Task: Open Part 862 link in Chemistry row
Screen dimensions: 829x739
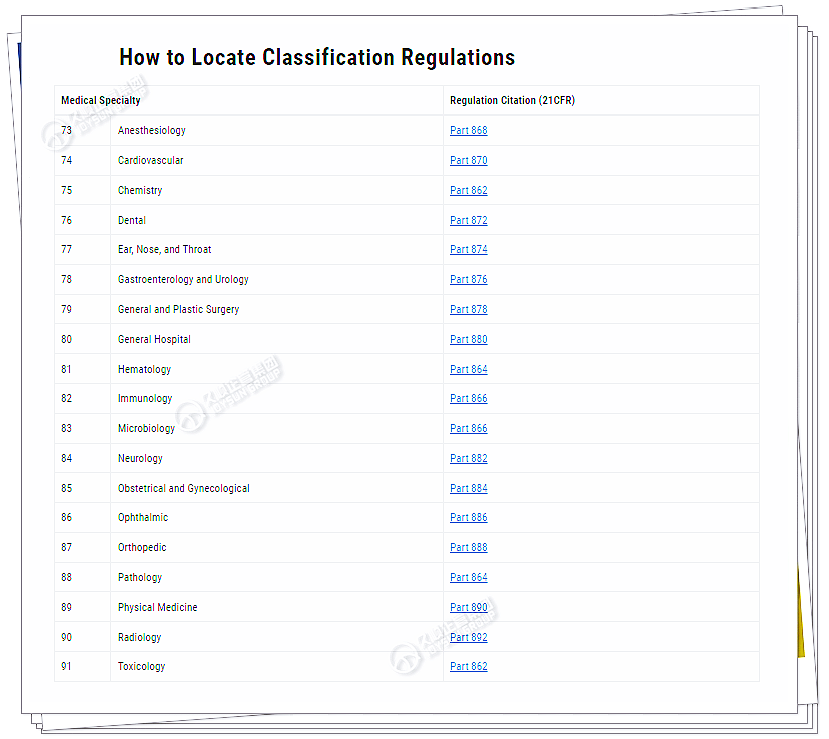Action: pyautogui.click(x=468, y=191)
